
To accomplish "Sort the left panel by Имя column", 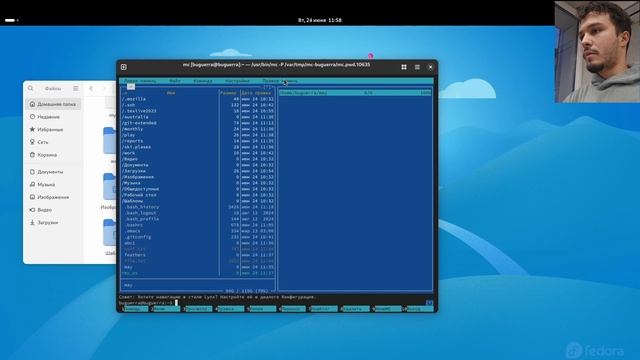I will click(171, 93).
